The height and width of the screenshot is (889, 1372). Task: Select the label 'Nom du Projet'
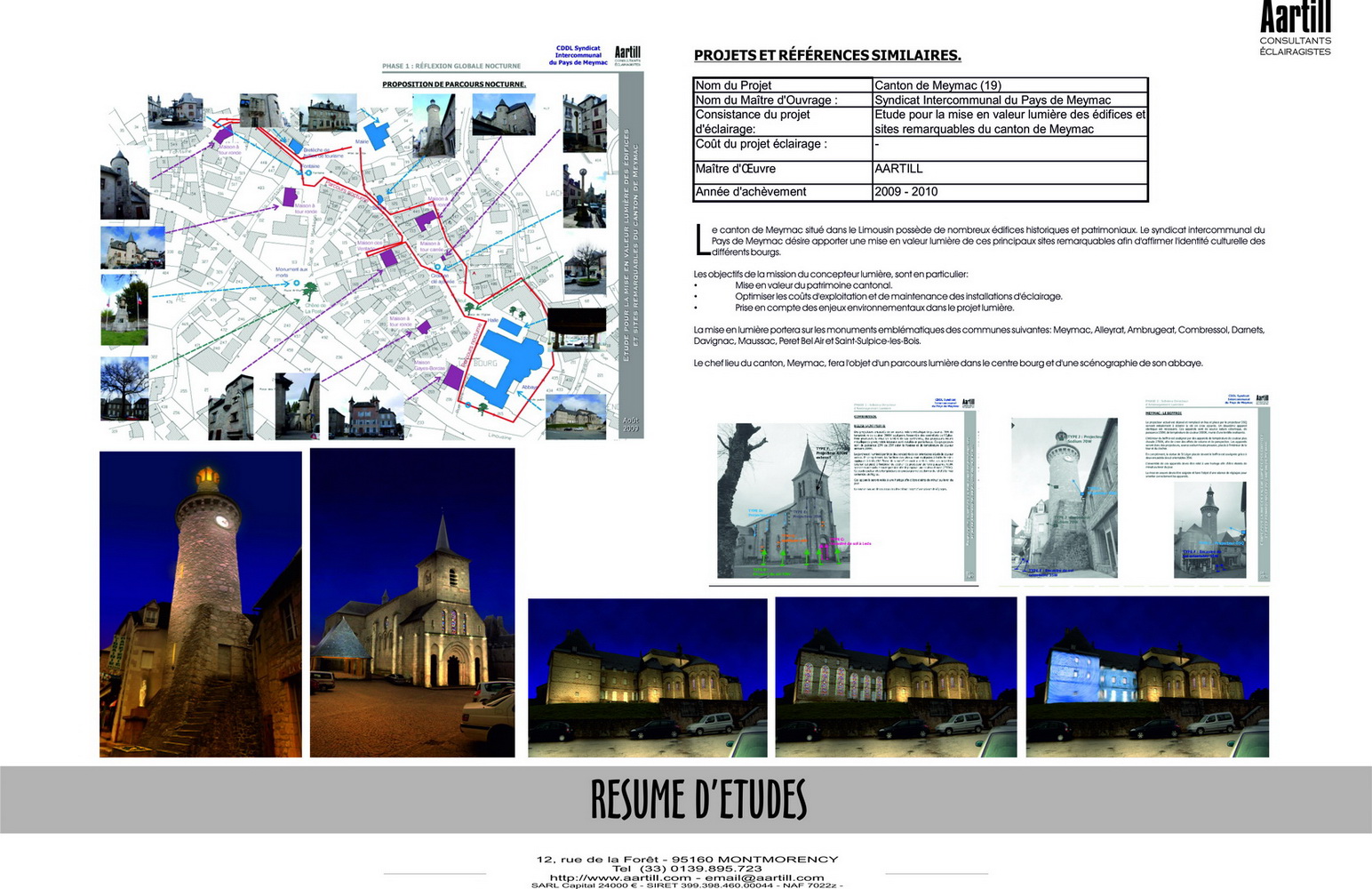coord(733,85)
